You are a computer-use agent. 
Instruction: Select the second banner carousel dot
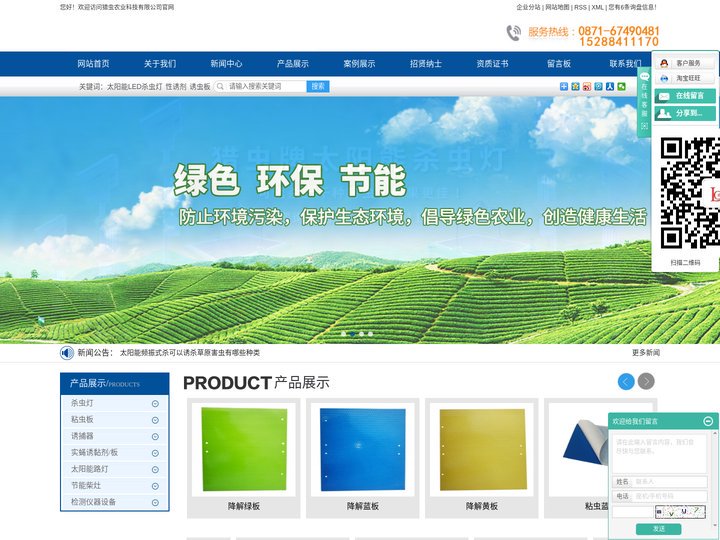352,334
